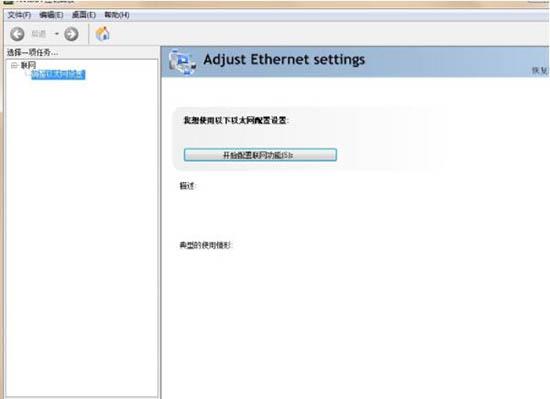550x399 pixels.
Task: Click the 典型的使用情形 label
Action: pyautogui.click(x=206, y=245)
